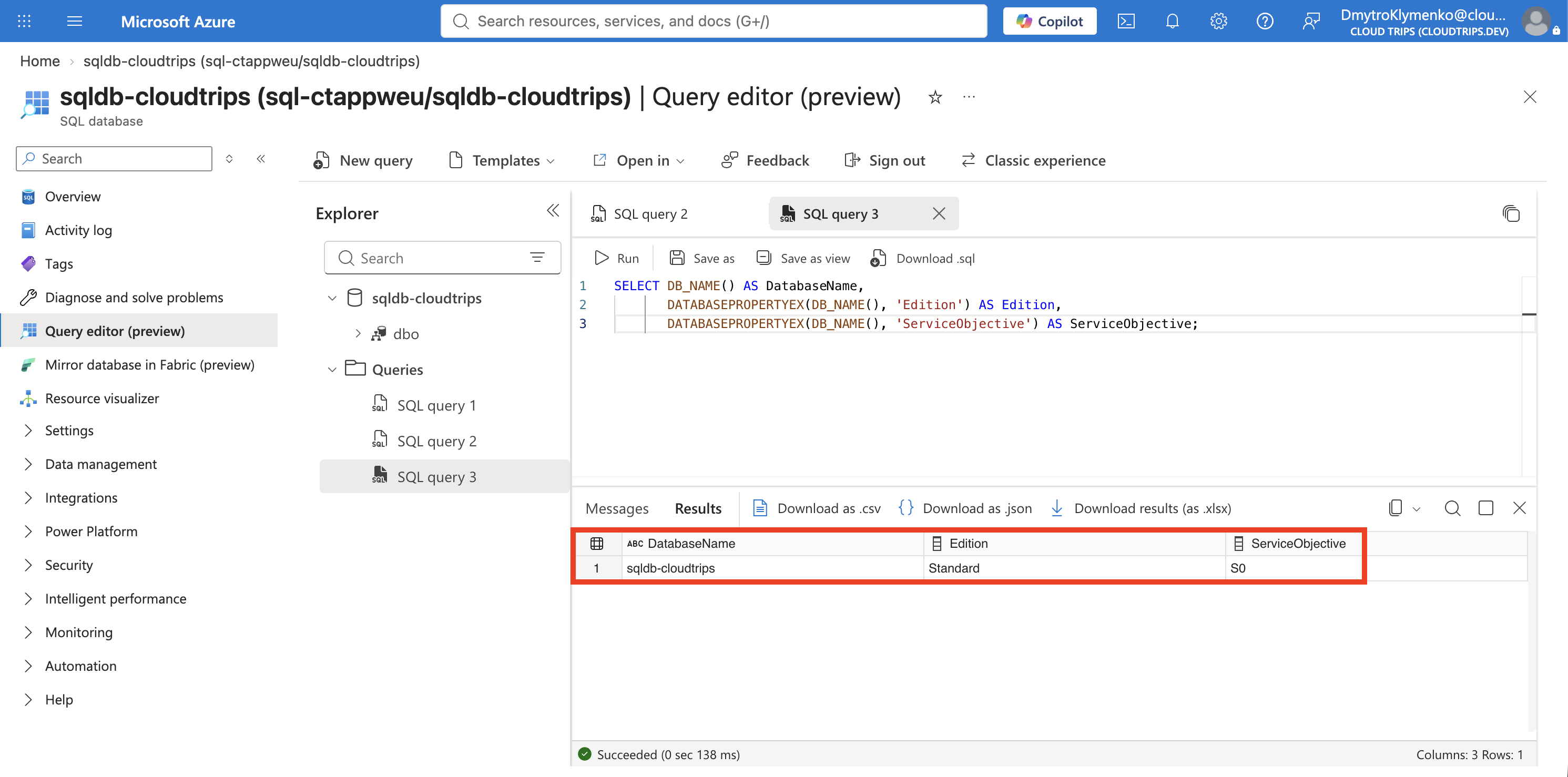Click Save as in editor toolbar
Screen dimensions: 1568x777
702,258
